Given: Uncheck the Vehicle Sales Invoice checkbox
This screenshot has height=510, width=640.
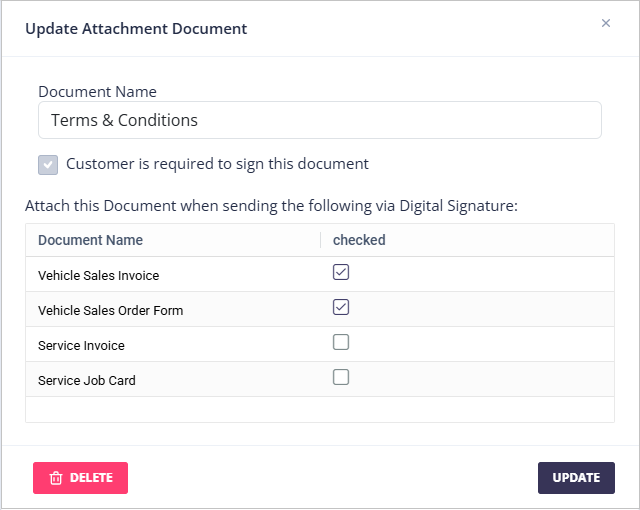Looking at the screenshot, I should click(x=341, y=272).
